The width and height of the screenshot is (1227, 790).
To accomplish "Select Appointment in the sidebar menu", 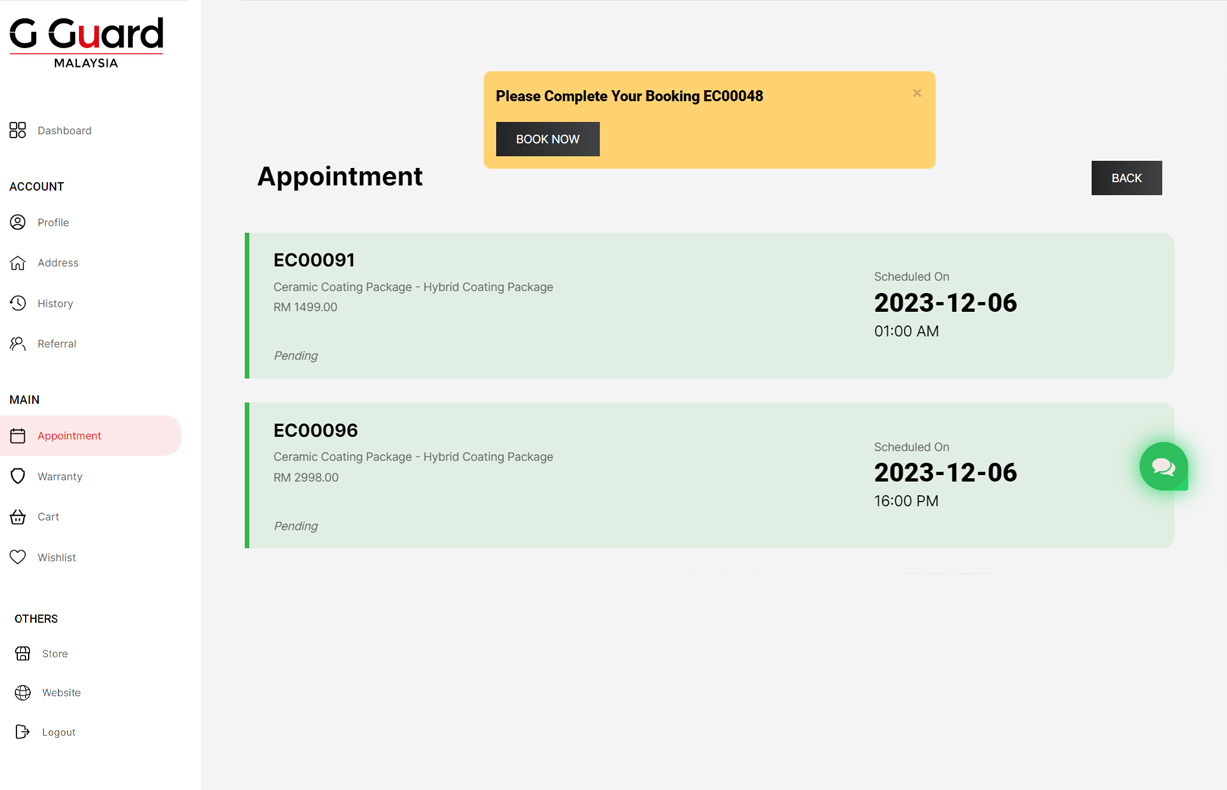I will pos(69,436).
